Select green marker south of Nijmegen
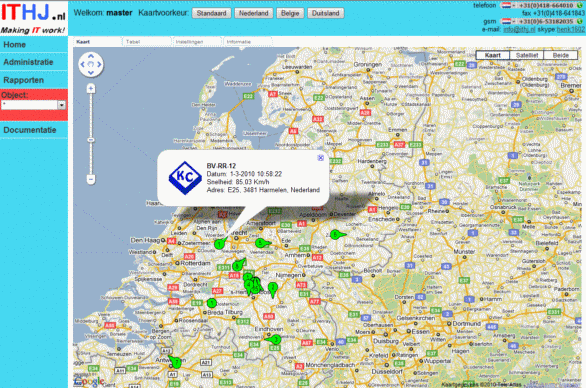 [x=273, y=289]
